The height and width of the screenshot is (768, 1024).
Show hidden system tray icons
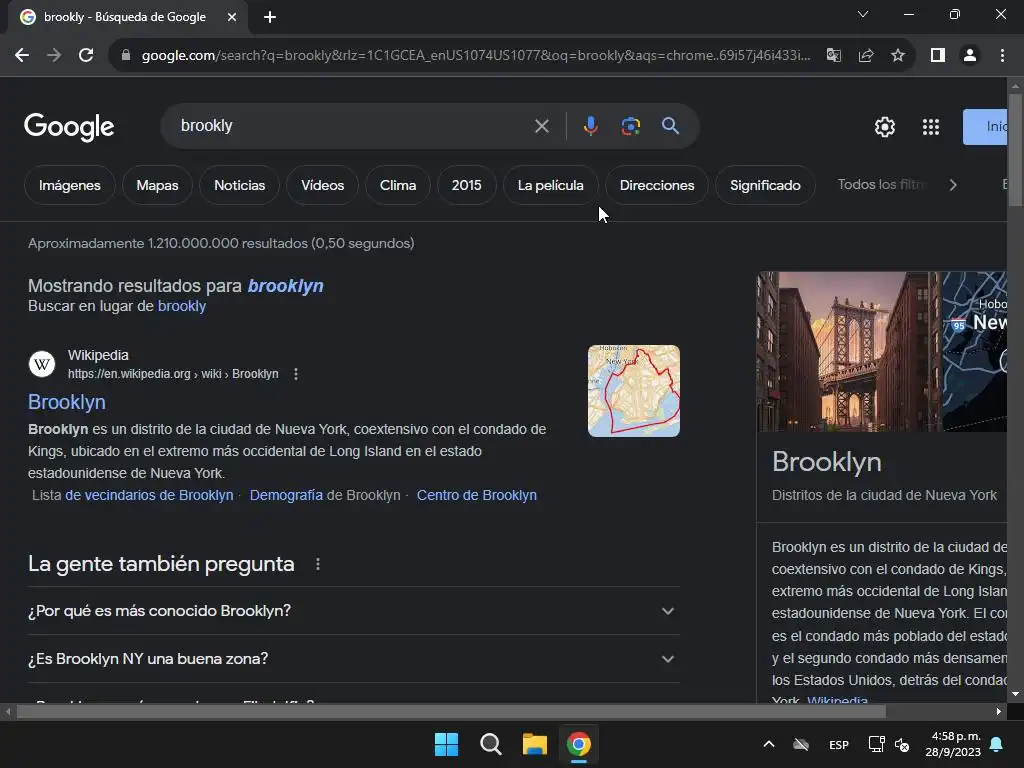tap(769, 744)
